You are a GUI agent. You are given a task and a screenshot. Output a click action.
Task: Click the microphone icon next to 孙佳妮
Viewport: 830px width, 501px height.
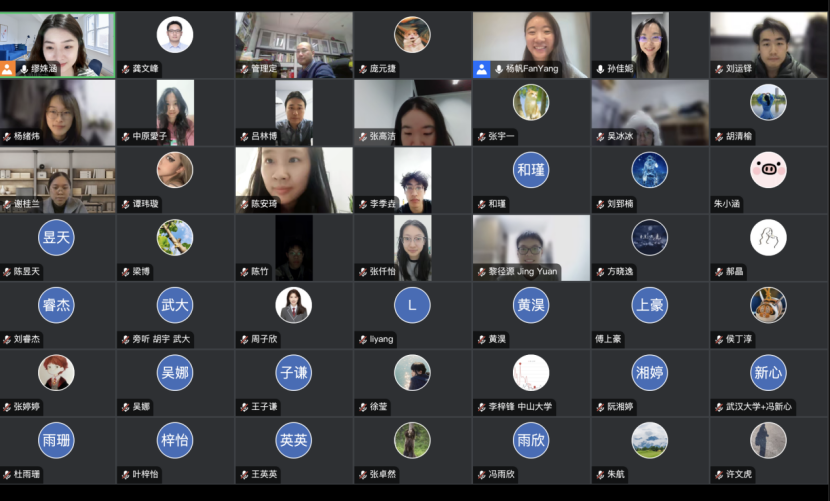coord(600,69)
